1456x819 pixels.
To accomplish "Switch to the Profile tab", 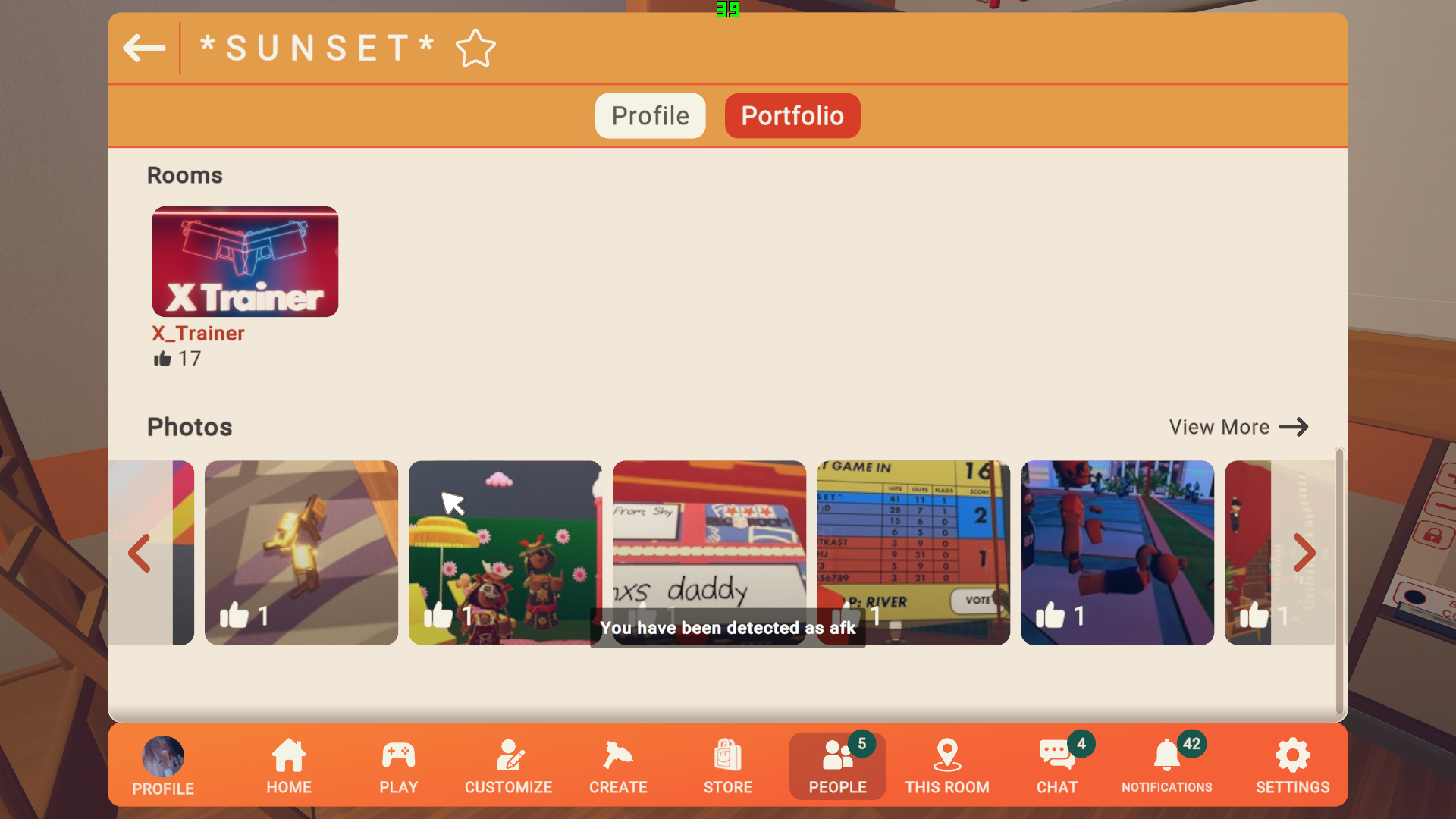I will coord(650,116).
